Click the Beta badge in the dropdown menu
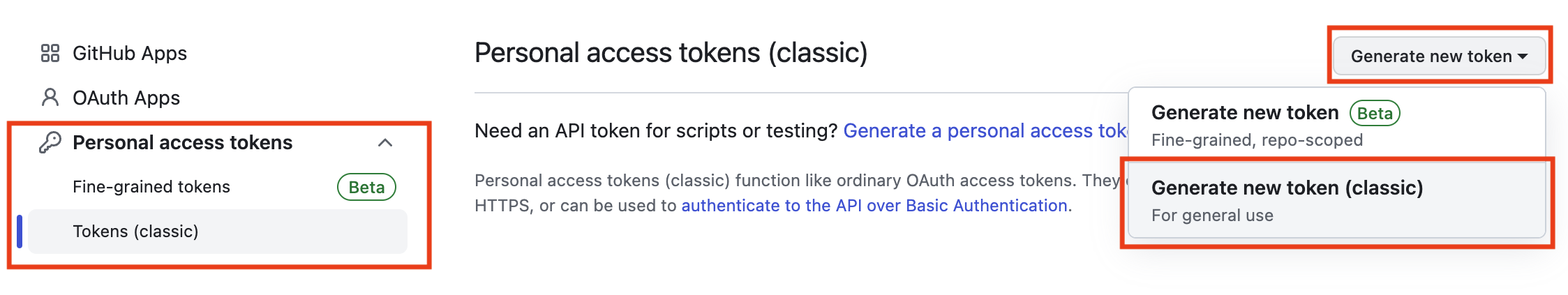The width and height of the screenshot is (1568, 295). tap(1375, 113)
